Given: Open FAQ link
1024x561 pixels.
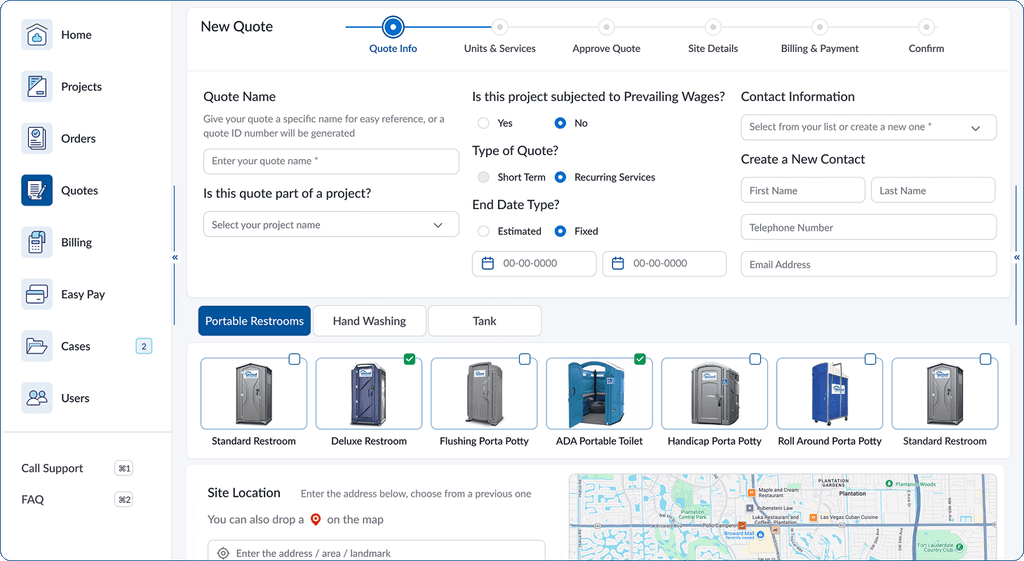Looking at the screenshot, I should coord(33,500).
